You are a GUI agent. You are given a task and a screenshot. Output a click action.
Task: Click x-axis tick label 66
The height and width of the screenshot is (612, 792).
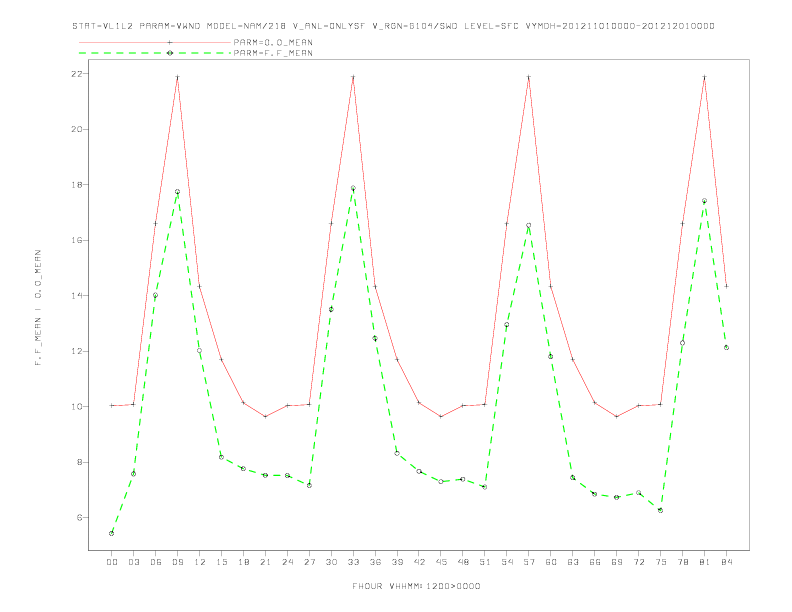point(595,562)
